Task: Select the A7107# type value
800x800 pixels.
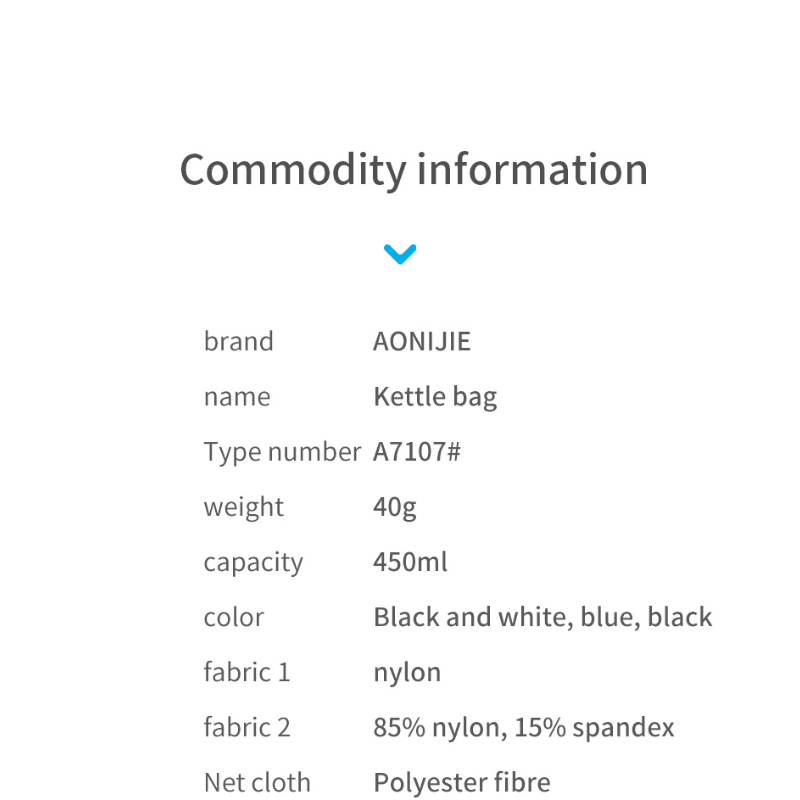Action: (417, 452)
